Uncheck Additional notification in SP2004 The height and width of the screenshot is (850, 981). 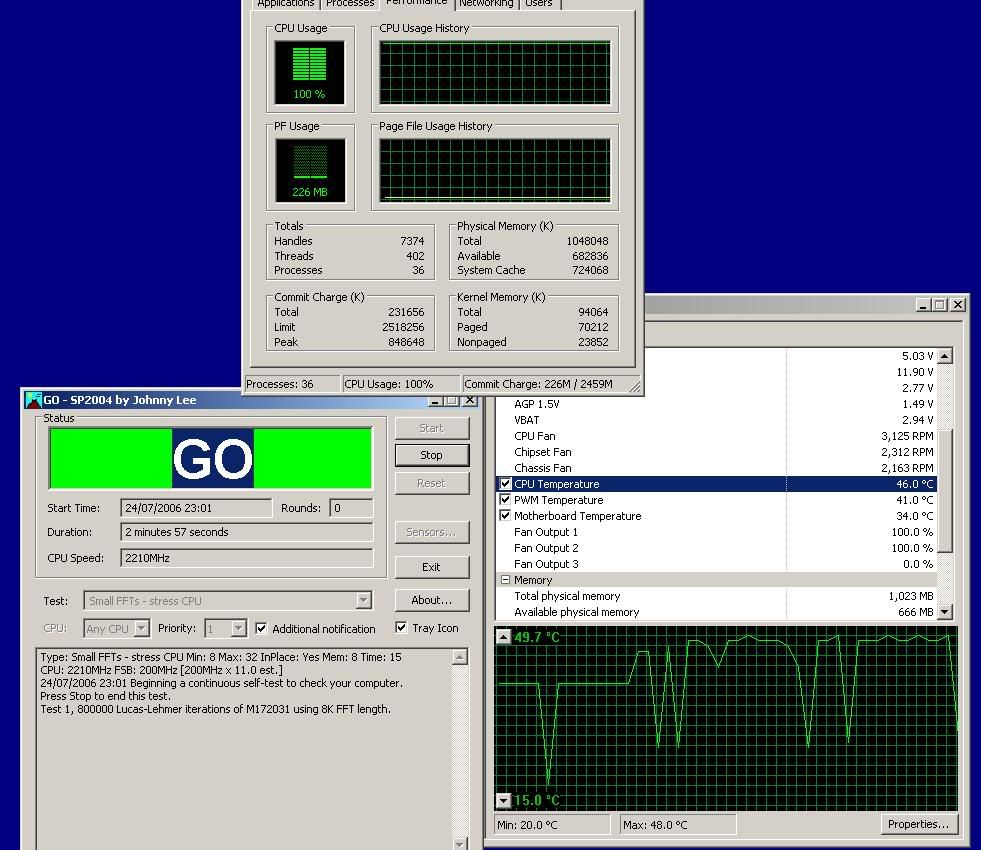(x=261, y=629)
